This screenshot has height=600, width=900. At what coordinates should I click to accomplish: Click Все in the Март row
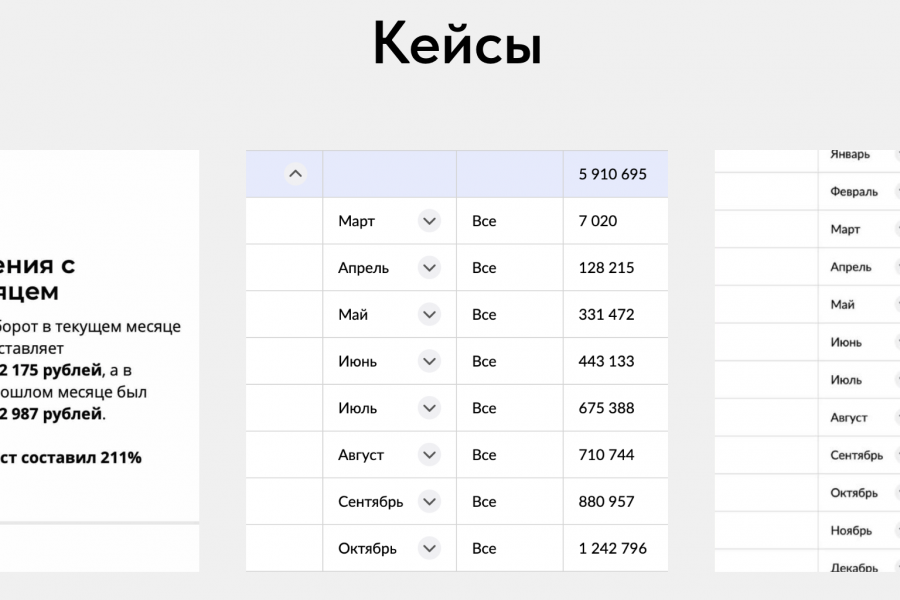(x=484, y=221)
